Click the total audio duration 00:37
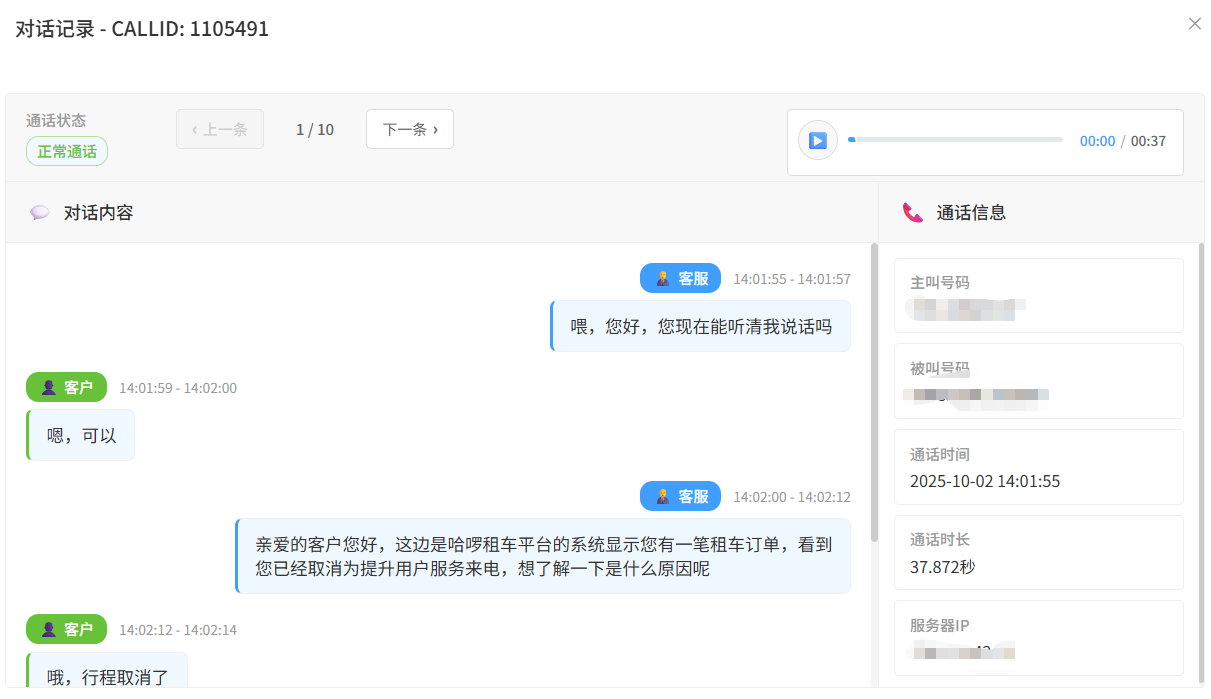 point(1148,141)
